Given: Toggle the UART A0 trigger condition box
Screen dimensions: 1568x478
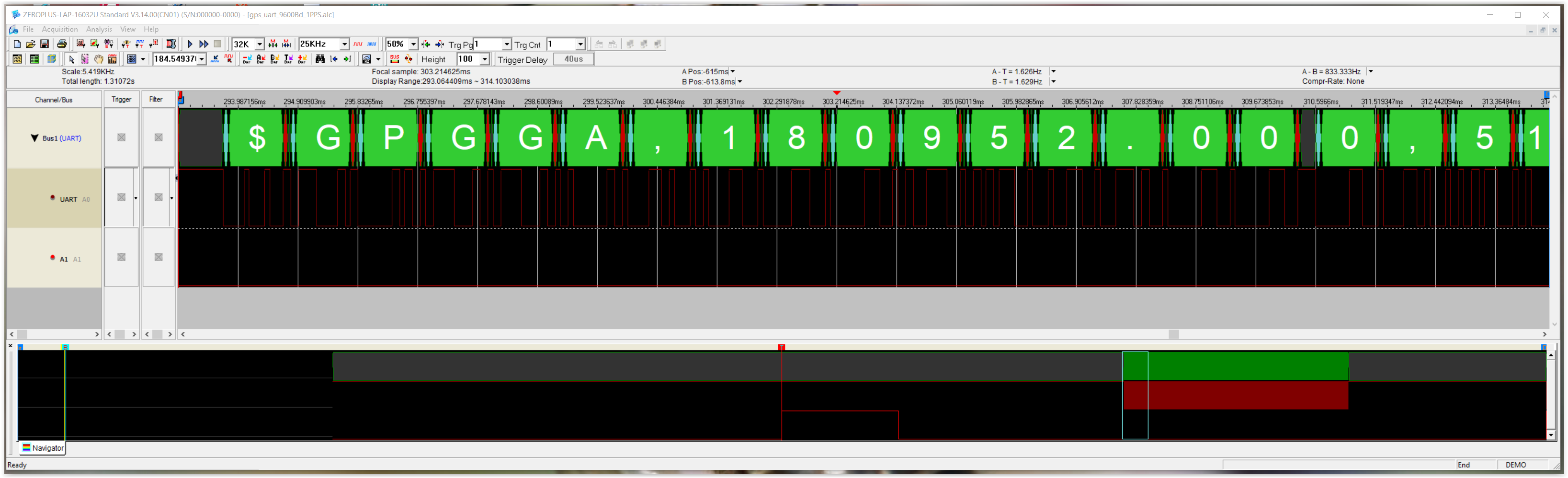Looking at the screenshot, I should (x=122, y=197).
